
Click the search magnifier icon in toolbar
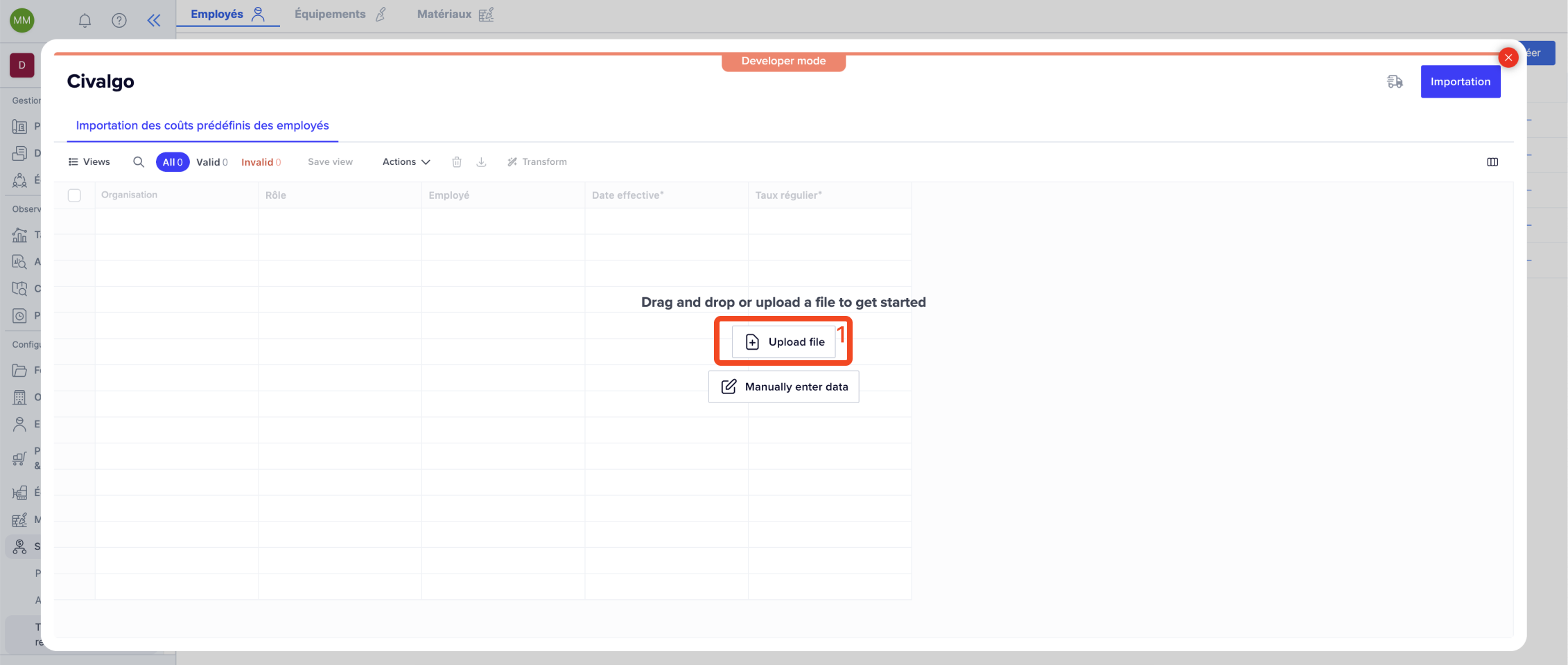(139, 162)
